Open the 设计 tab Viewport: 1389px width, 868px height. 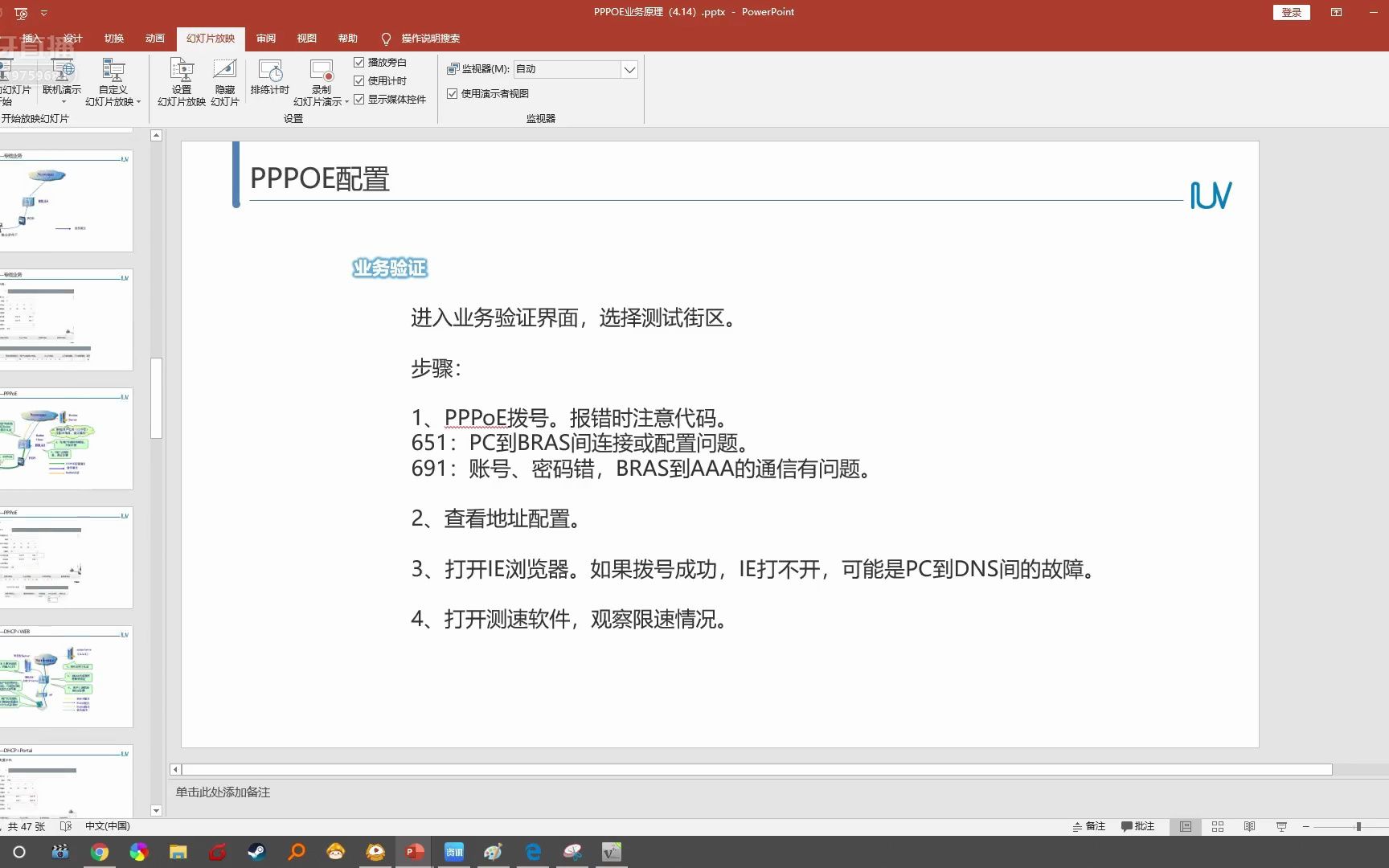[73, 39]
